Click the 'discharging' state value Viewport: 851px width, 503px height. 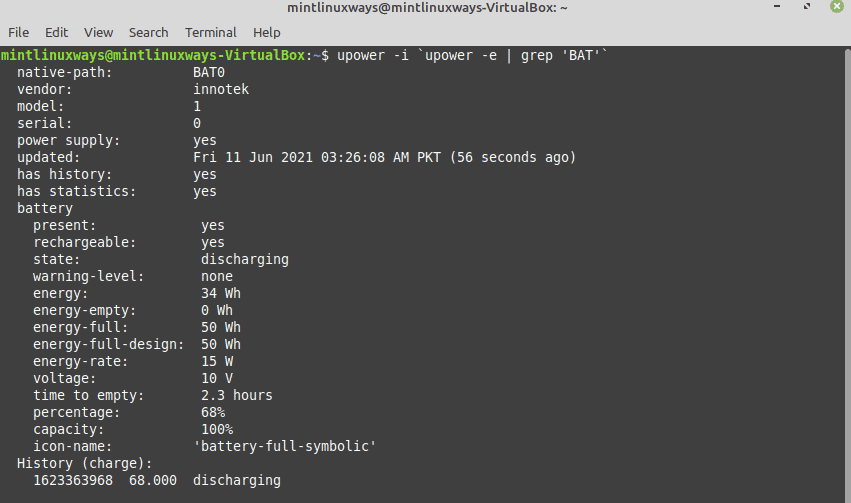point(245,259)
